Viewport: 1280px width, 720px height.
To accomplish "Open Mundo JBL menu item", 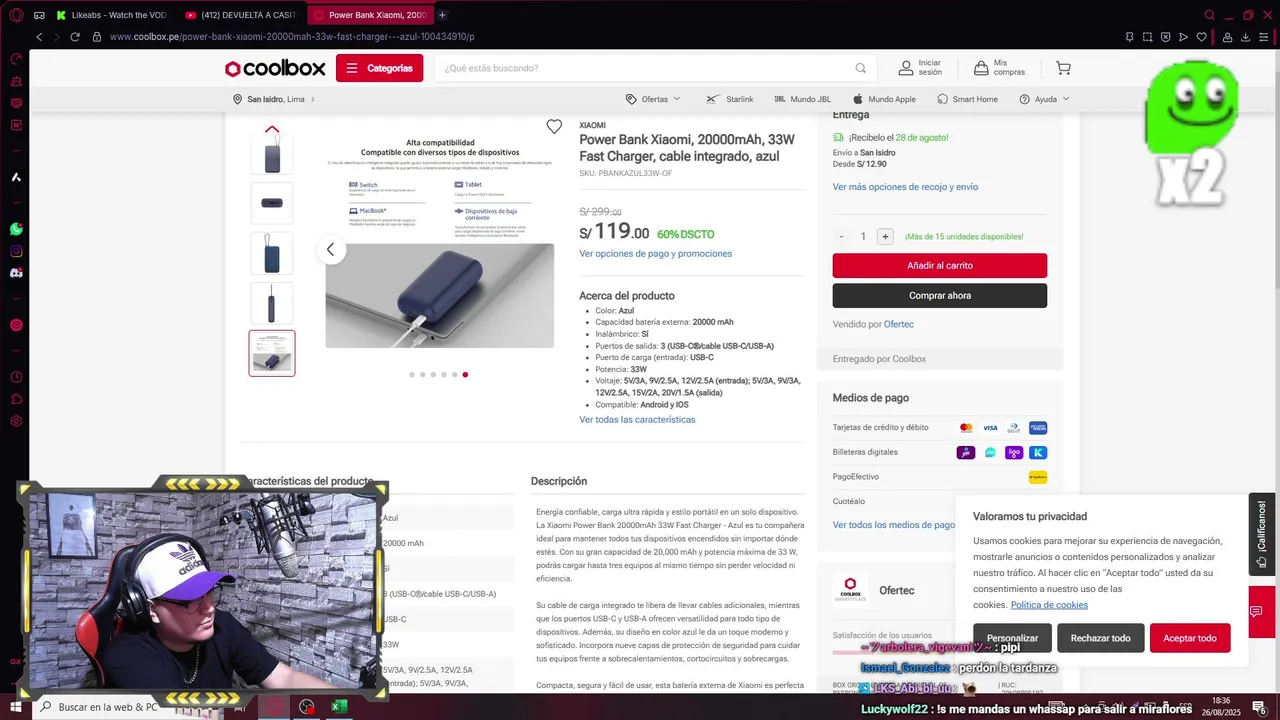I will 802,99.
